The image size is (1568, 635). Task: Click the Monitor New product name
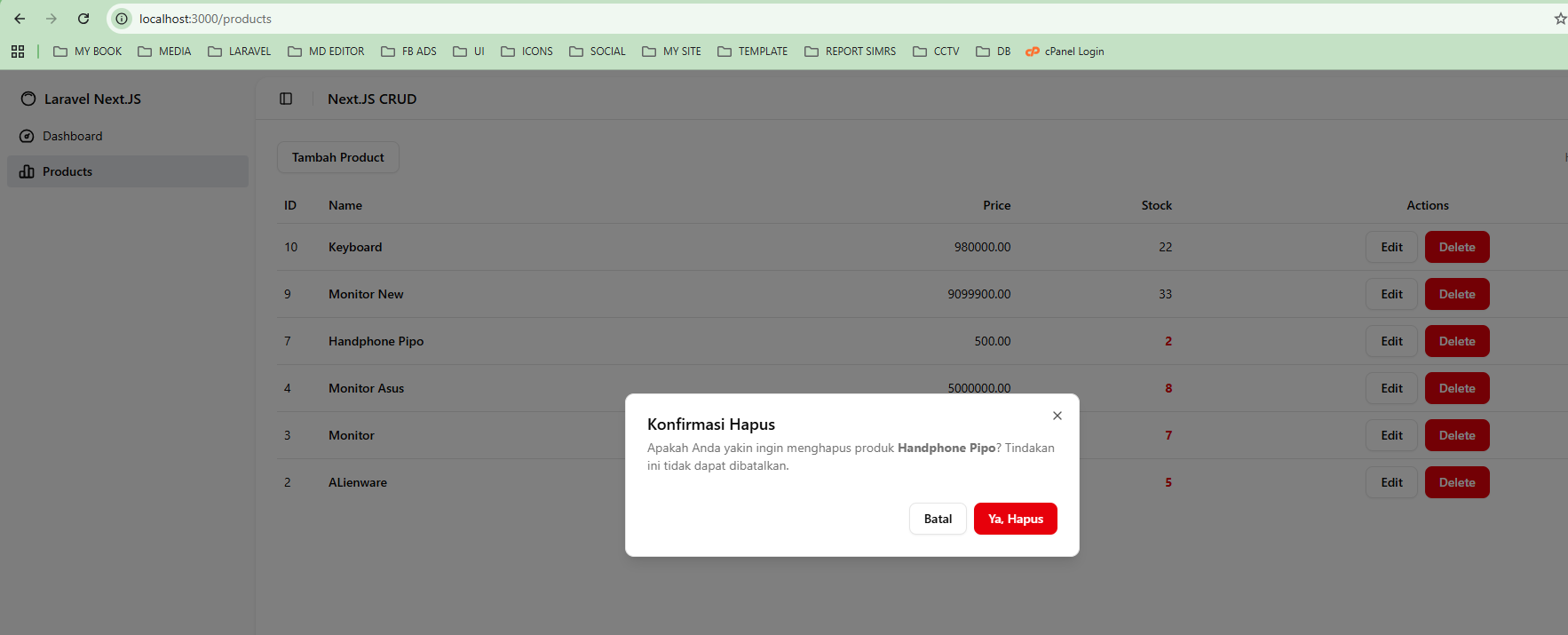pos(366,294)
